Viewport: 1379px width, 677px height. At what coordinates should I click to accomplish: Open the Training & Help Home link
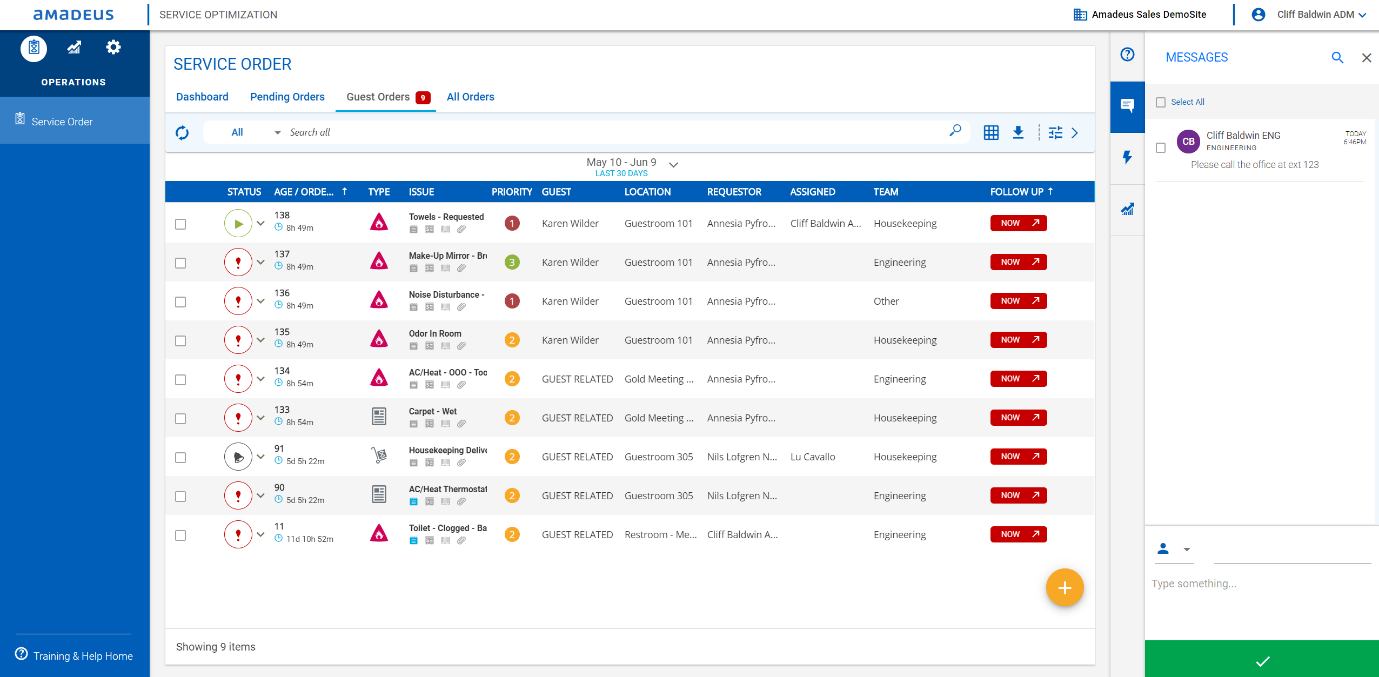(82, 656)
